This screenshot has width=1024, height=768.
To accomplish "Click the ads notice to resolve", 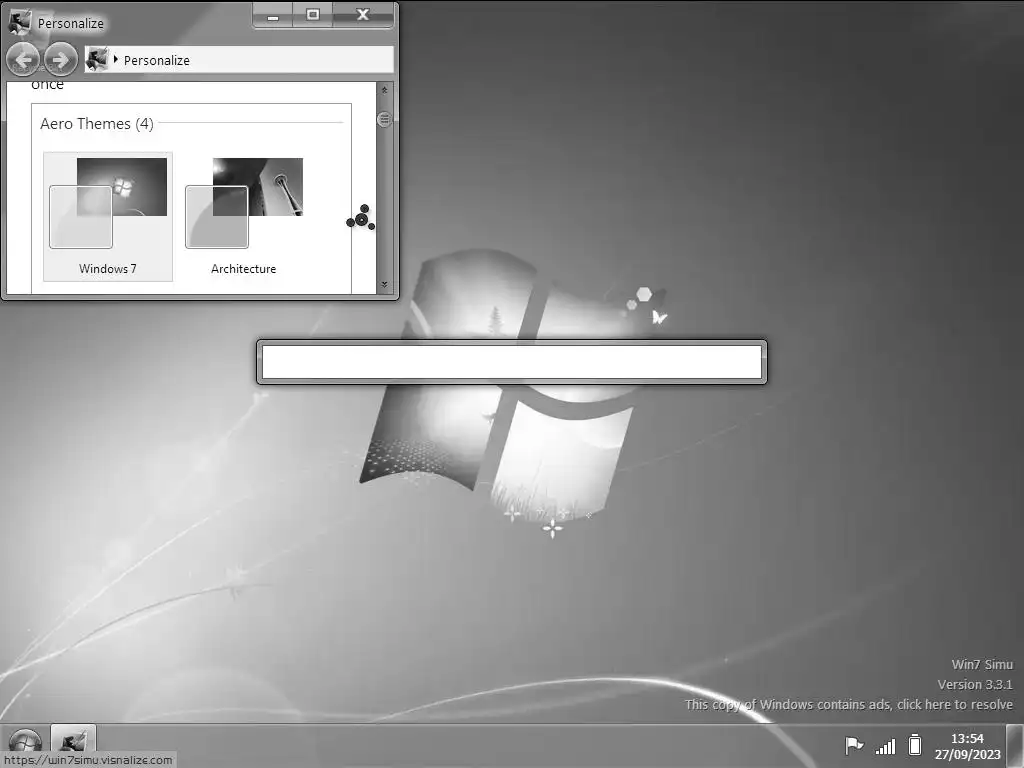I will coord(848,705).
